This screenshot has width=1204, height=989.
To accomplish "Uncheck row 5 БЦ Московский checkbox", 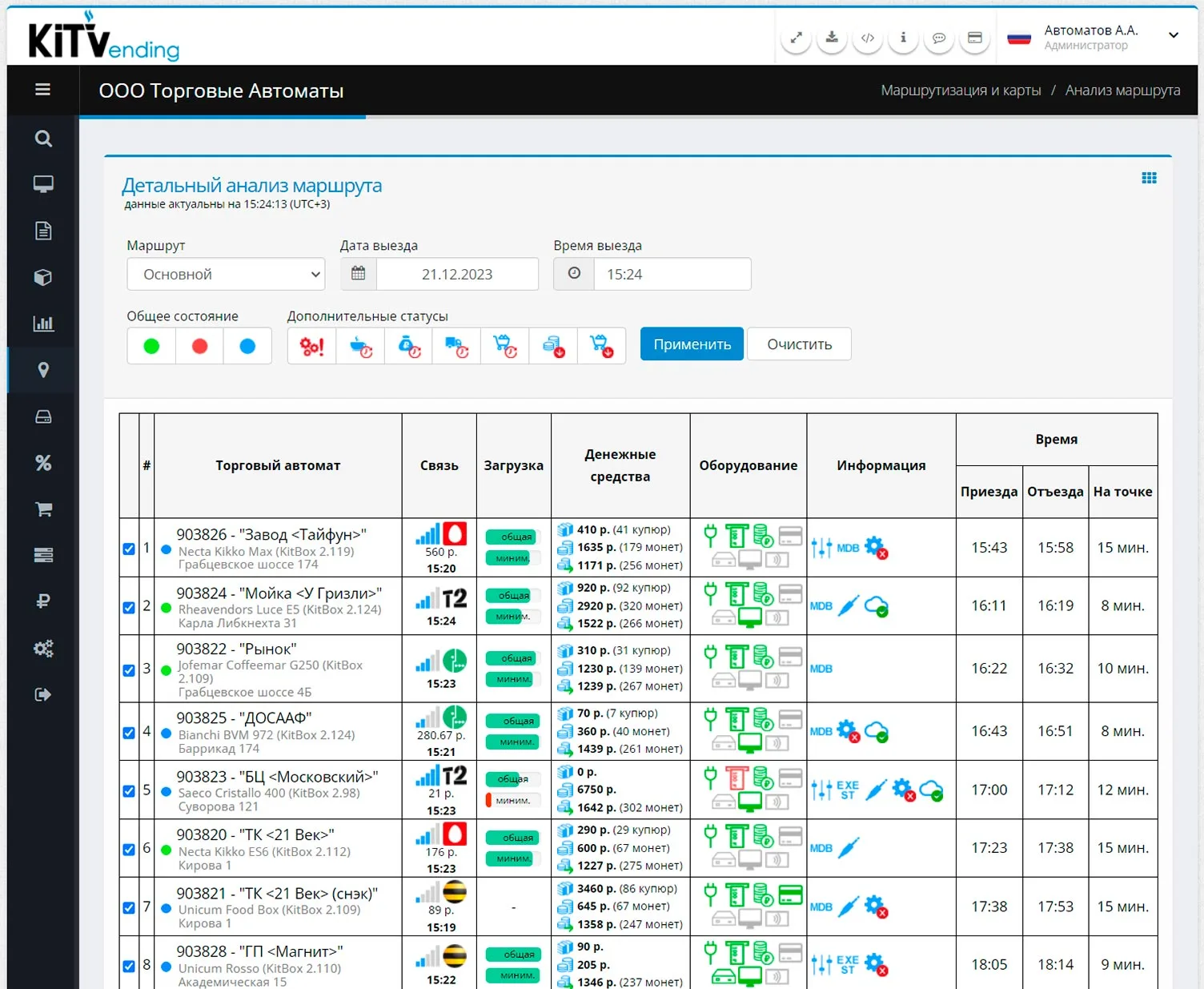I will 129,790.
